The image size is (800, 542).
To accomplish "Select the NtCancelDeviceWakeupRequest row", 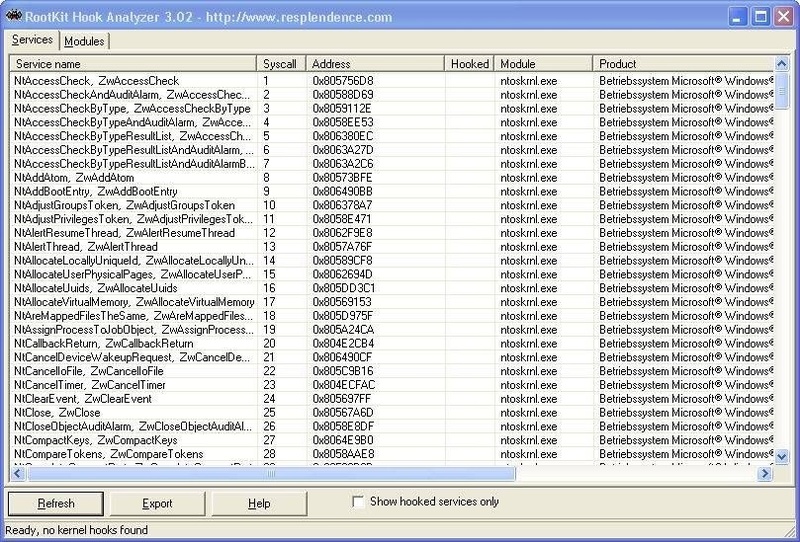I will click(392, 357).
